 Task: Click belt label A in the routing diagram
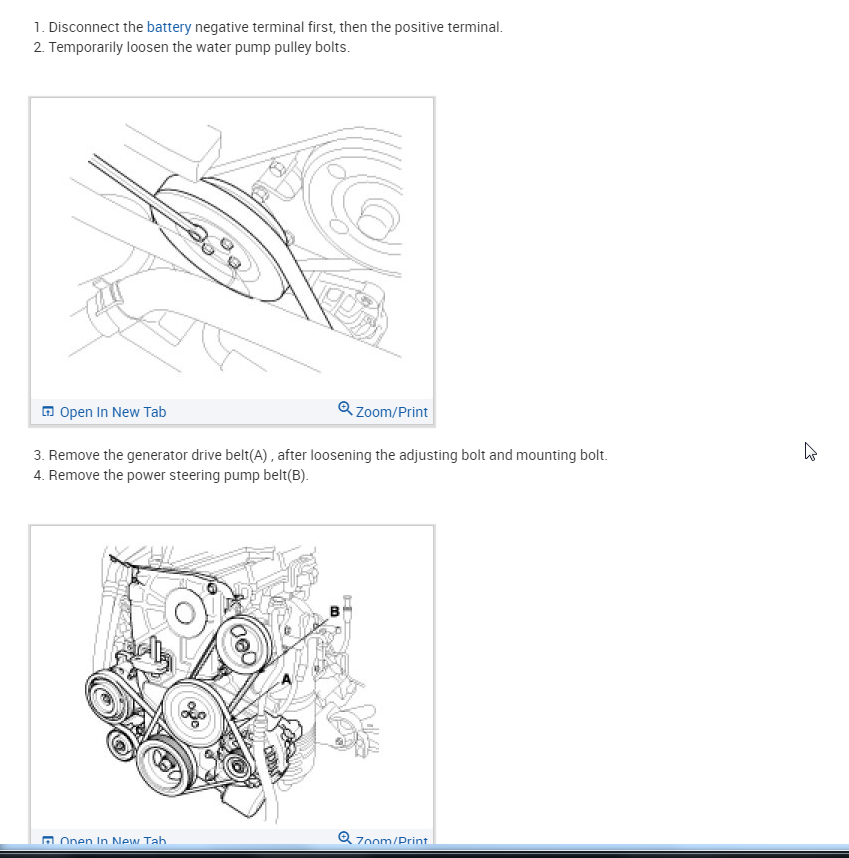tap(286, 679)
